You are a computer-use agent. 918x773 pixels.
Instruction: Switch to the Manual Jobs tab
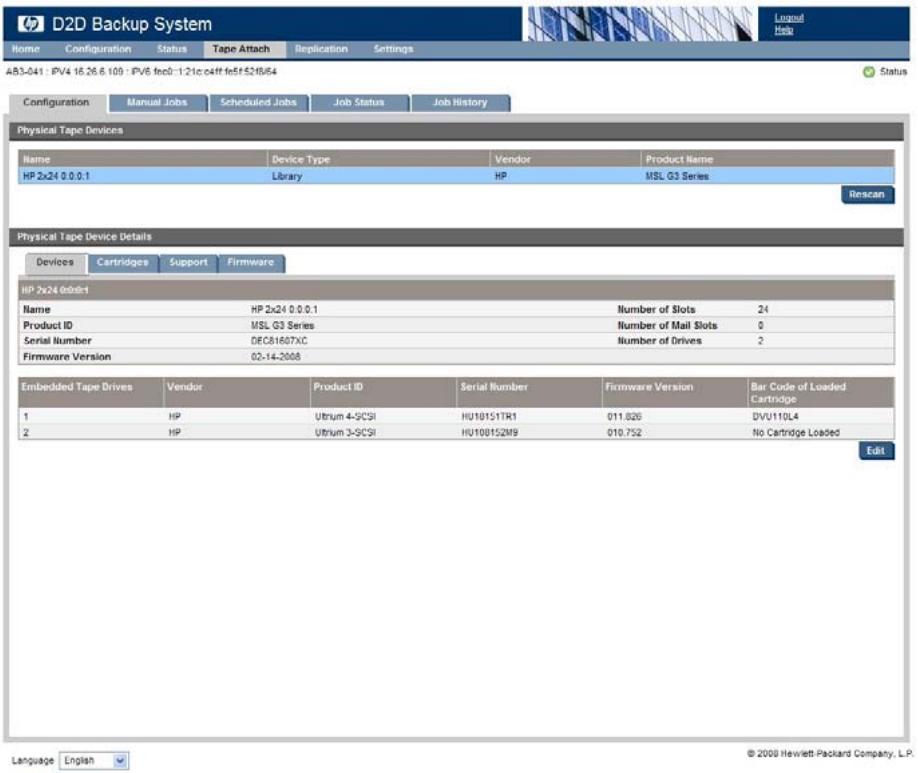pos(157,102)
